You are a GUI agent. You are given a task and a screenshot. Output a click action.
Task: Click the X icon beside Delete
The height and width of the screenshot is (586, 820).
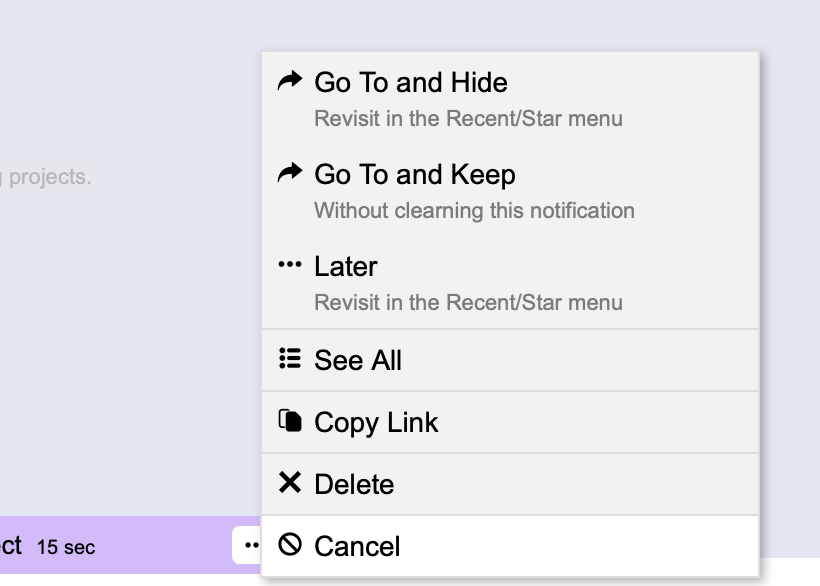(290, 483)
